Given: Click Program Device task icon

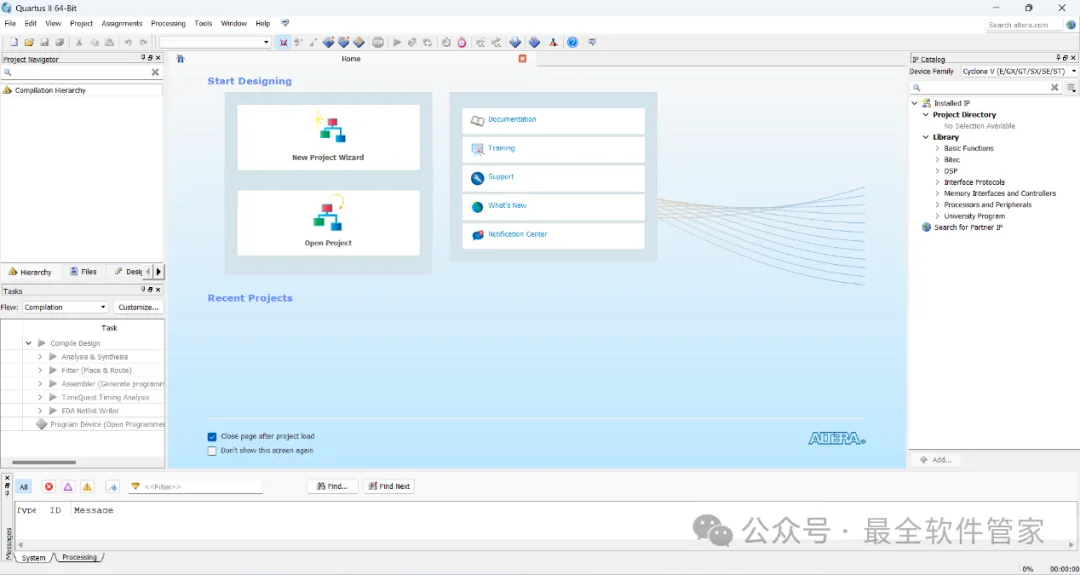Looking at the screenshot, I should pos(41,424).
